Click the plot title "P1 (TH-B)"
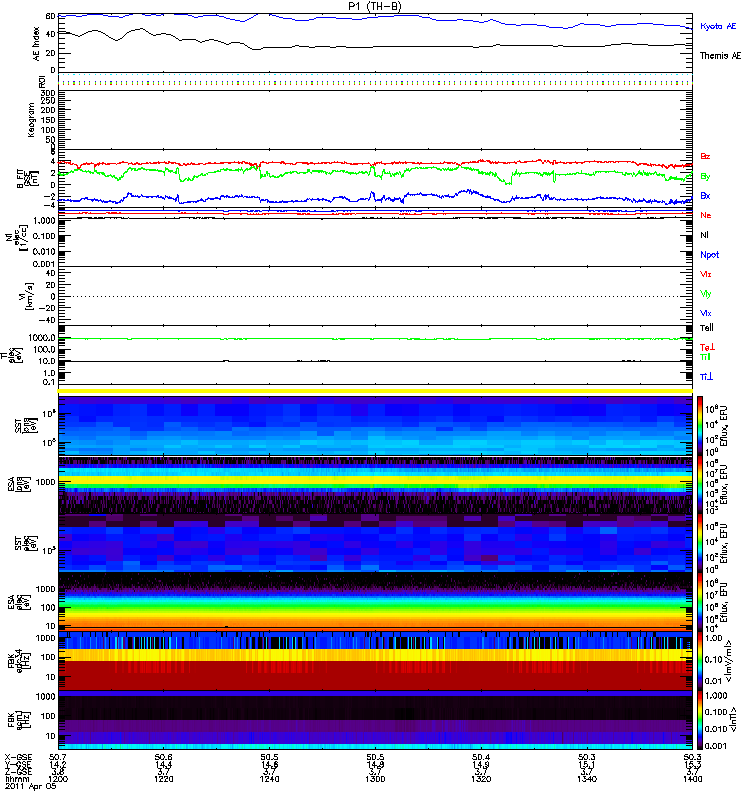Image resolution: width=750 pixels, height=800 pixels. pyautogui.click(x=374, y=6)
